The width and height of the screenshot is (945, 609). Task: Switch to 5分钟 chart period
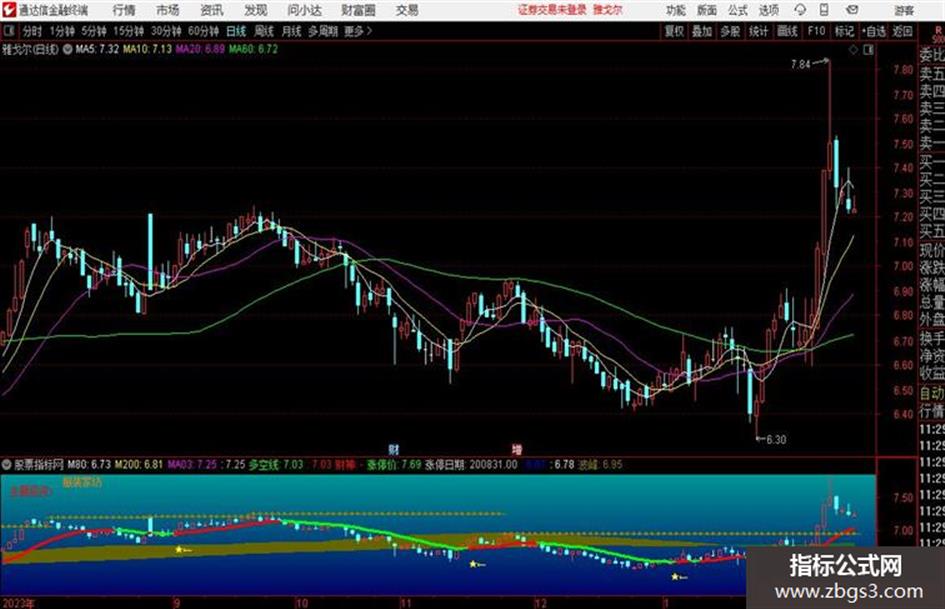94,31
